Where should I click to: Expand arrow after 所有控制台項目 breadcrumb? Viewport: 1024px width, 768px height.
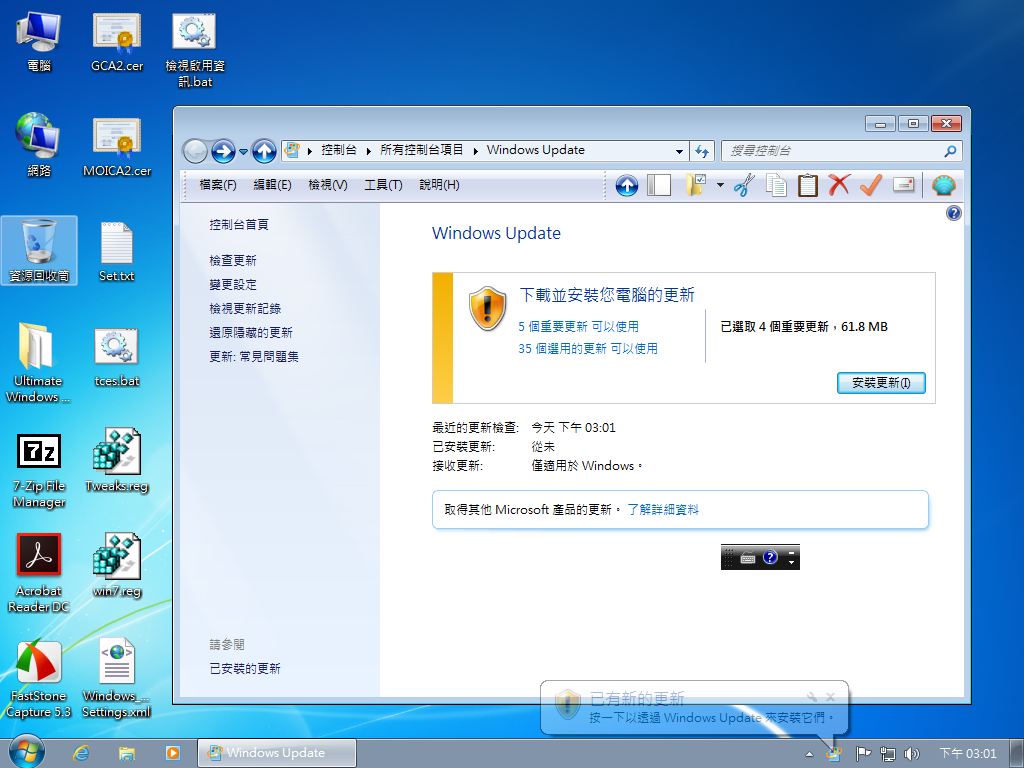pyautogui.click(x=475, y=151)
